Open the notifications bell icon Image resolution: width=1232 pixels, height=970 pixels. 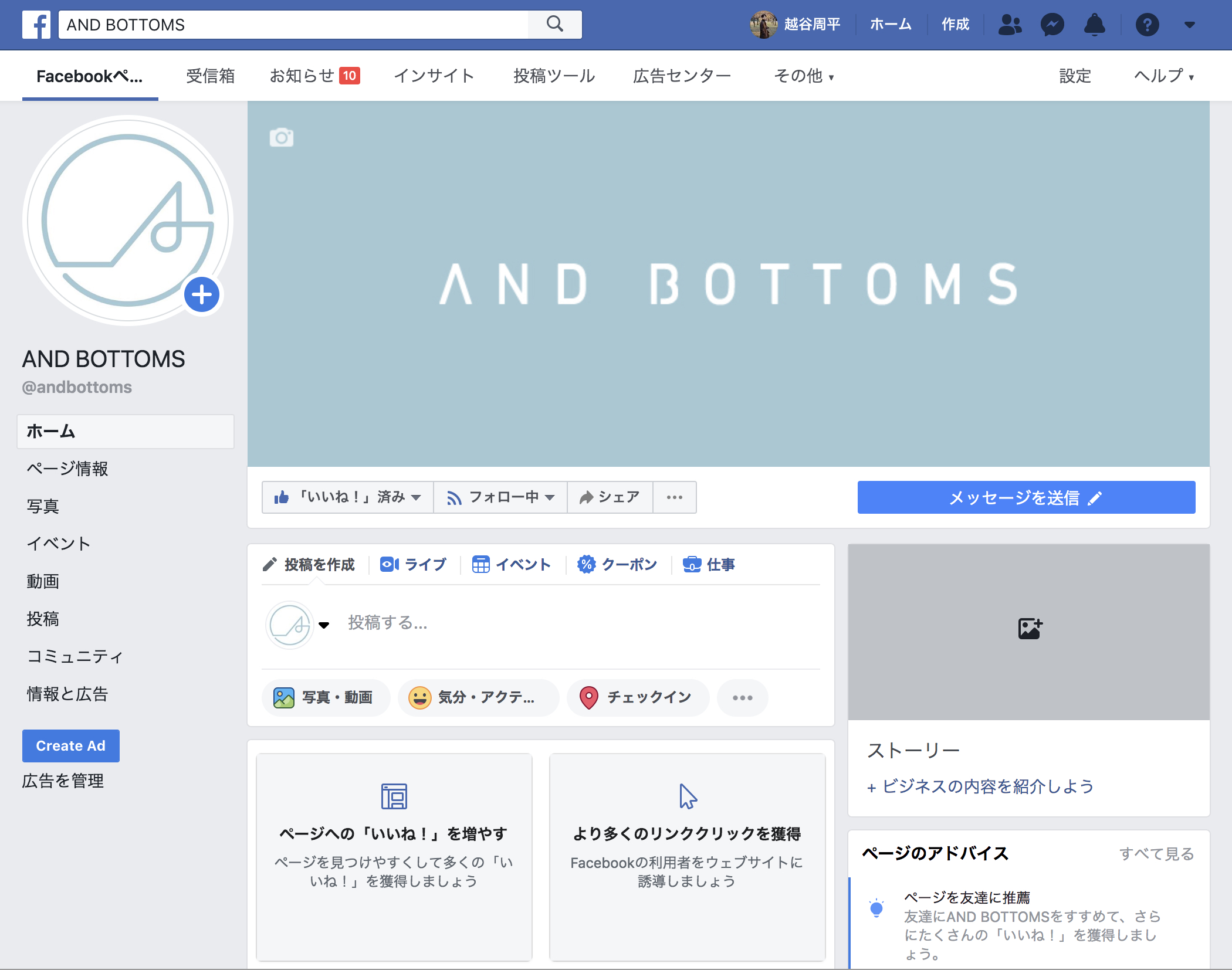(1095, 25)
